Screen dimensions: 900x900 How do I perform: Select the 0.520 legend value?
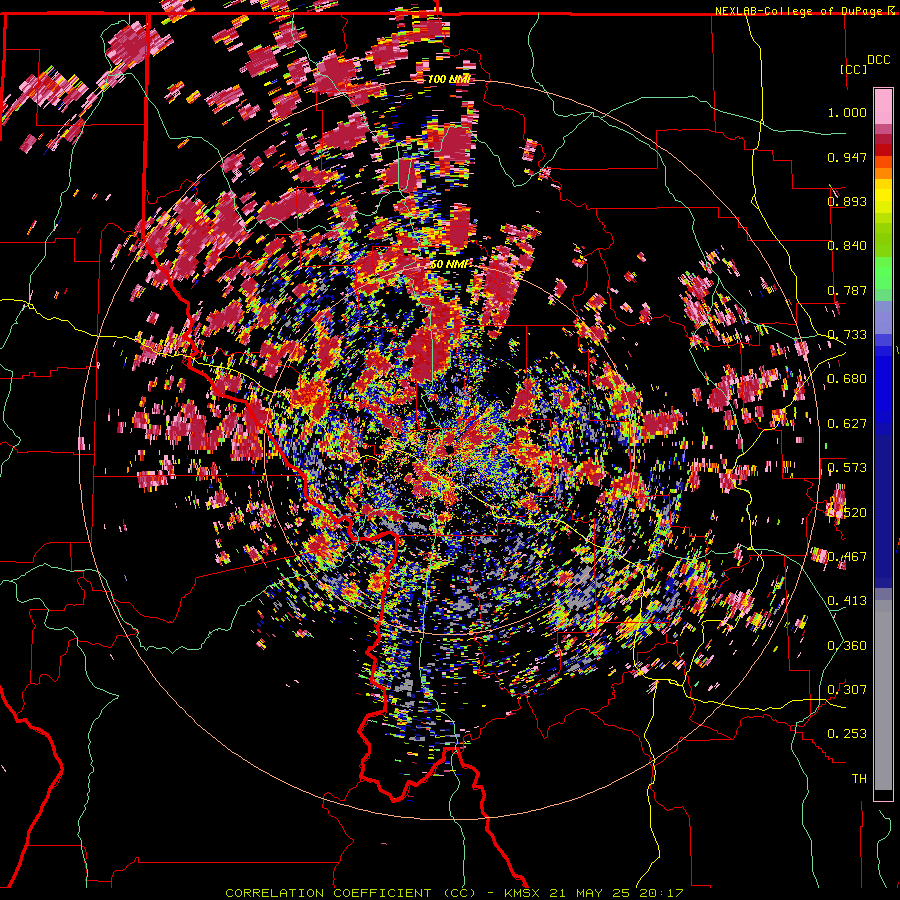click(x=847, y=512)
